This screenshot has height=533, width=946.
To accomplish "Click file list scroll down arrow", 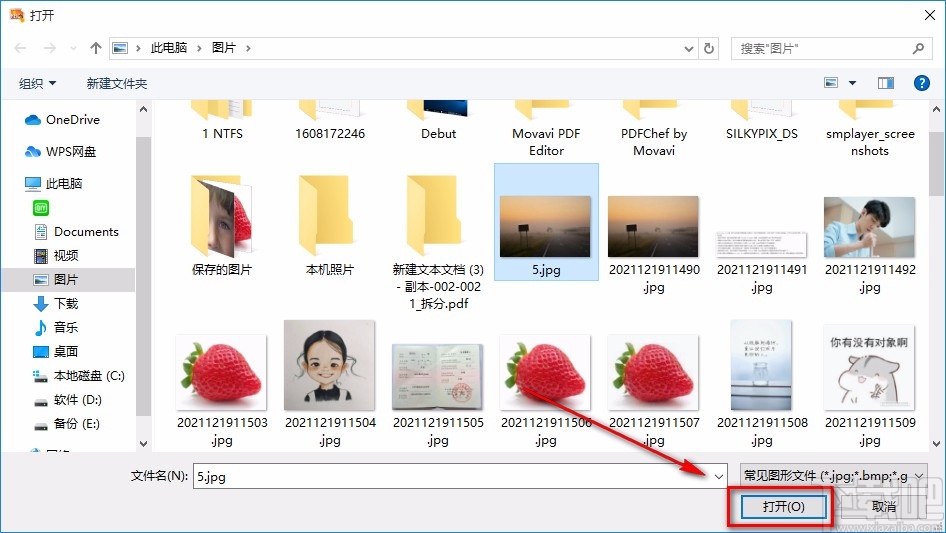I will click(936, 444).
